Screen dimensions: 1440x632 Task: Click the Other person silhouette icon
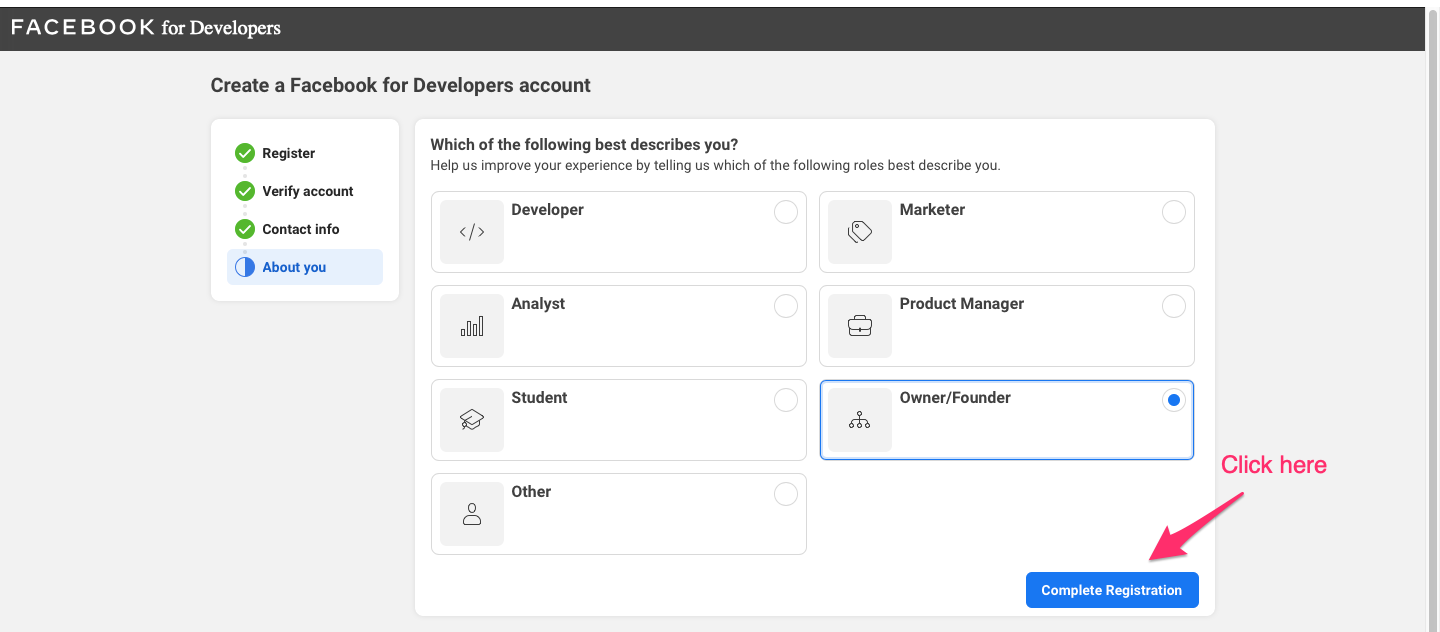point(472,514)
